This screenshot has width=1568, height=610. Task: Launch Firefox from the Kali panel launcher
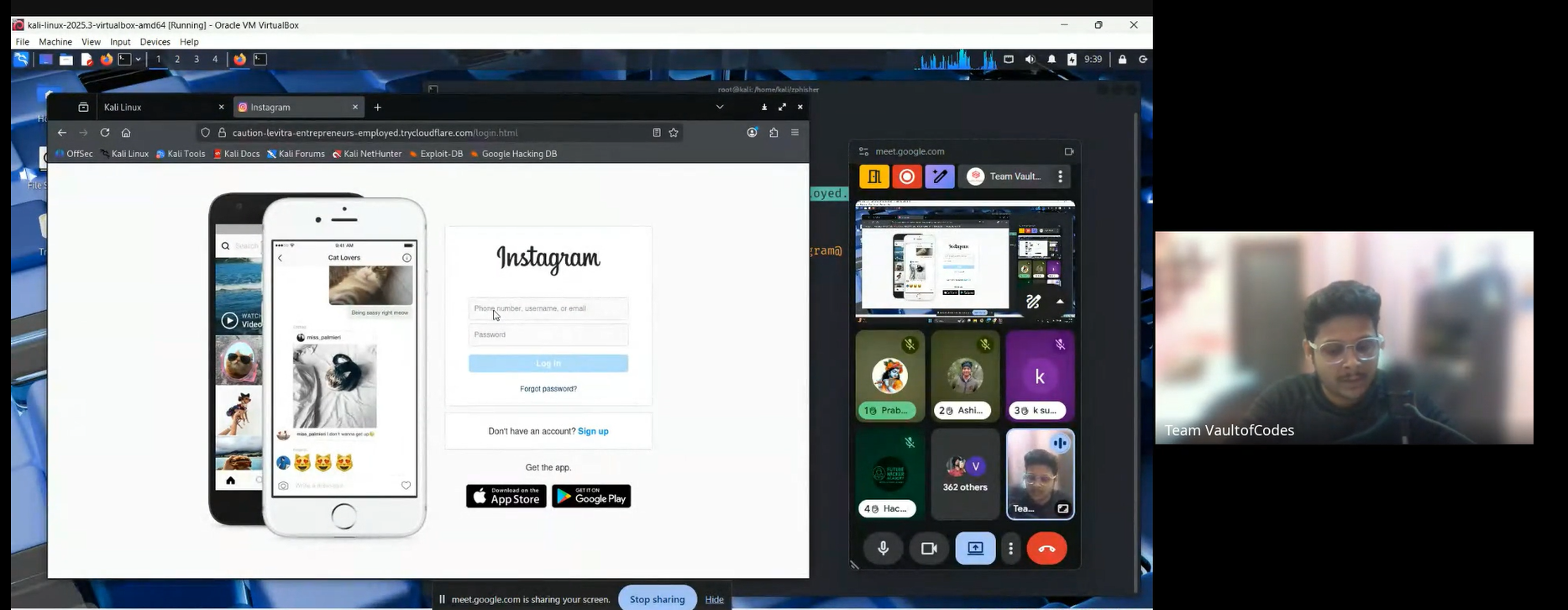(107, 60)
